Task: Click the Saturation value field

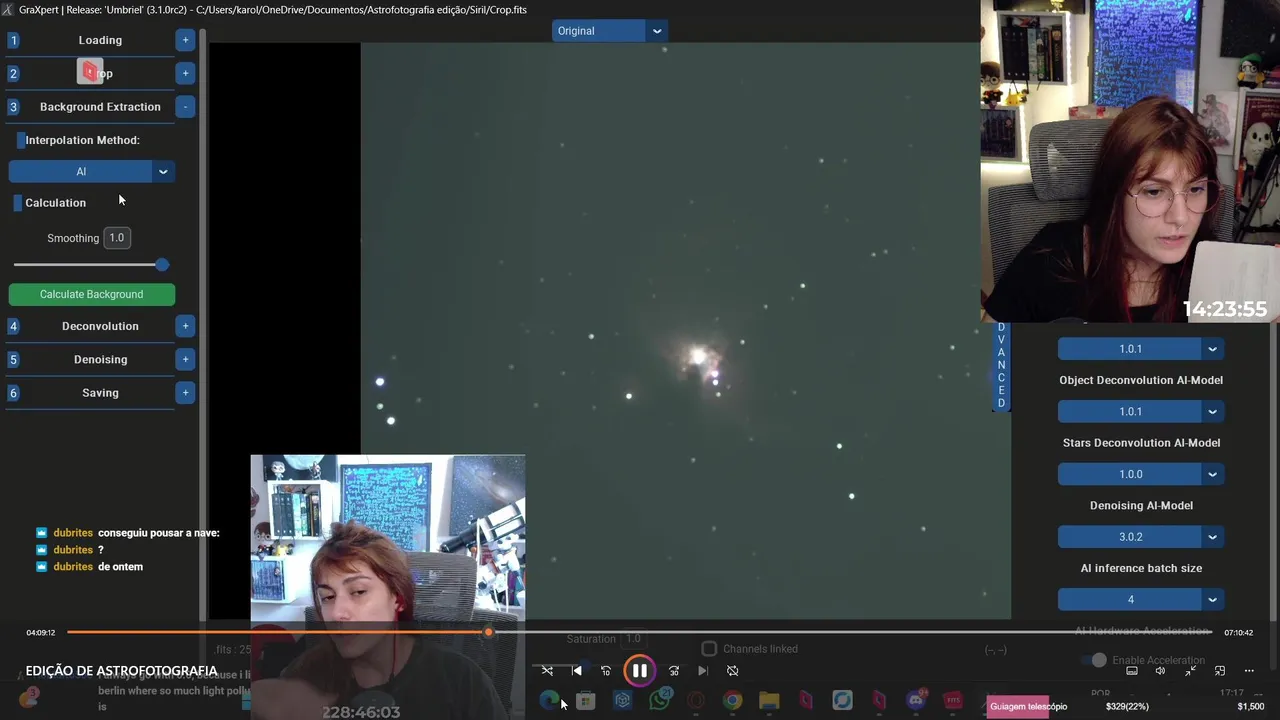Action: click(x=634, y=639)
